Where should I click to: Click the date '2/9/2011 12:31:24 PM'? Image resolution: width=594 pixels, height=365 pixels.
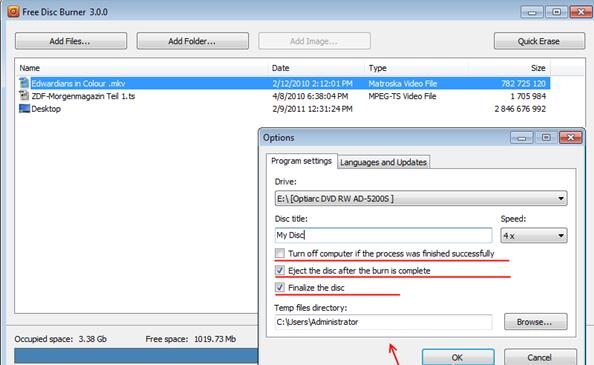(312, 109)
